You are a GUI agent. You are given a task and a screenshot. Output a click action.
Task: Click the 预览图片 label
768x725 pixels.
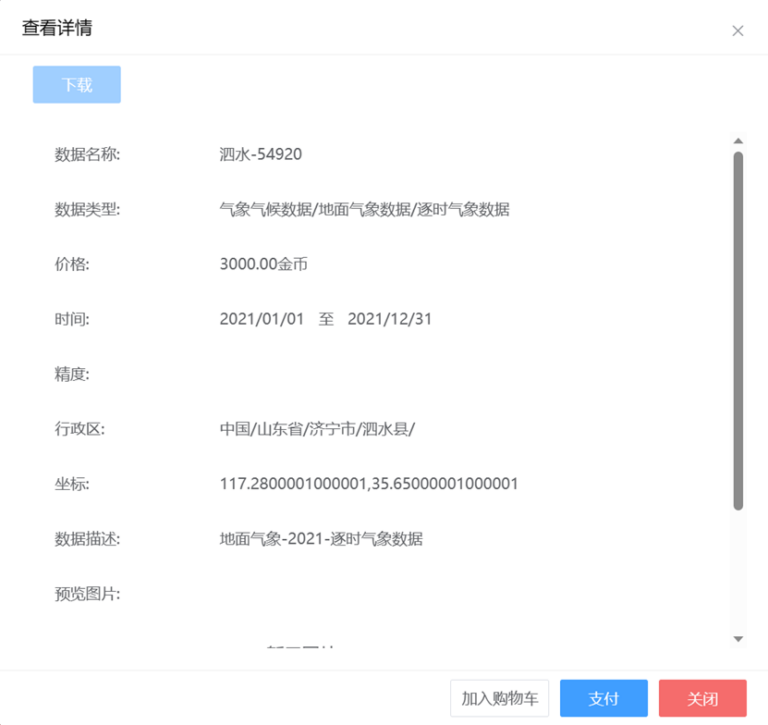coord(87,594)
